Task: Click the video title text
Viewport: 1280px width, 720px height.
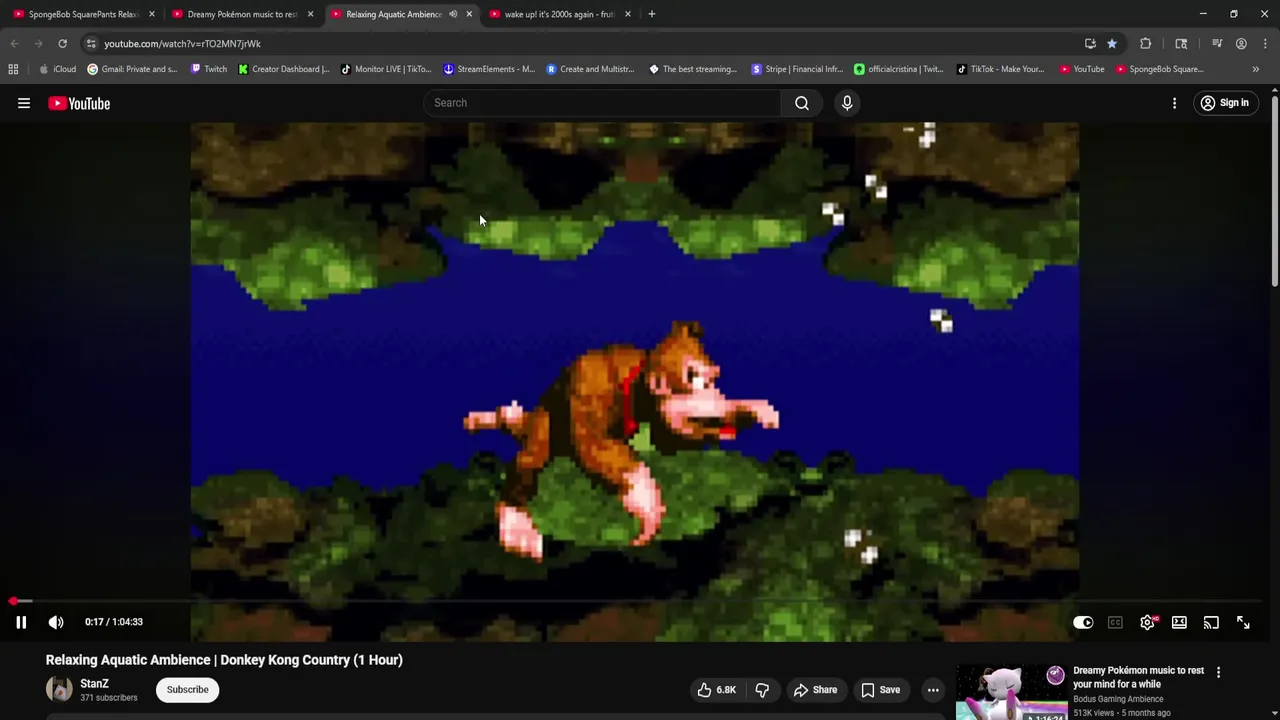Action: (224, 660)
